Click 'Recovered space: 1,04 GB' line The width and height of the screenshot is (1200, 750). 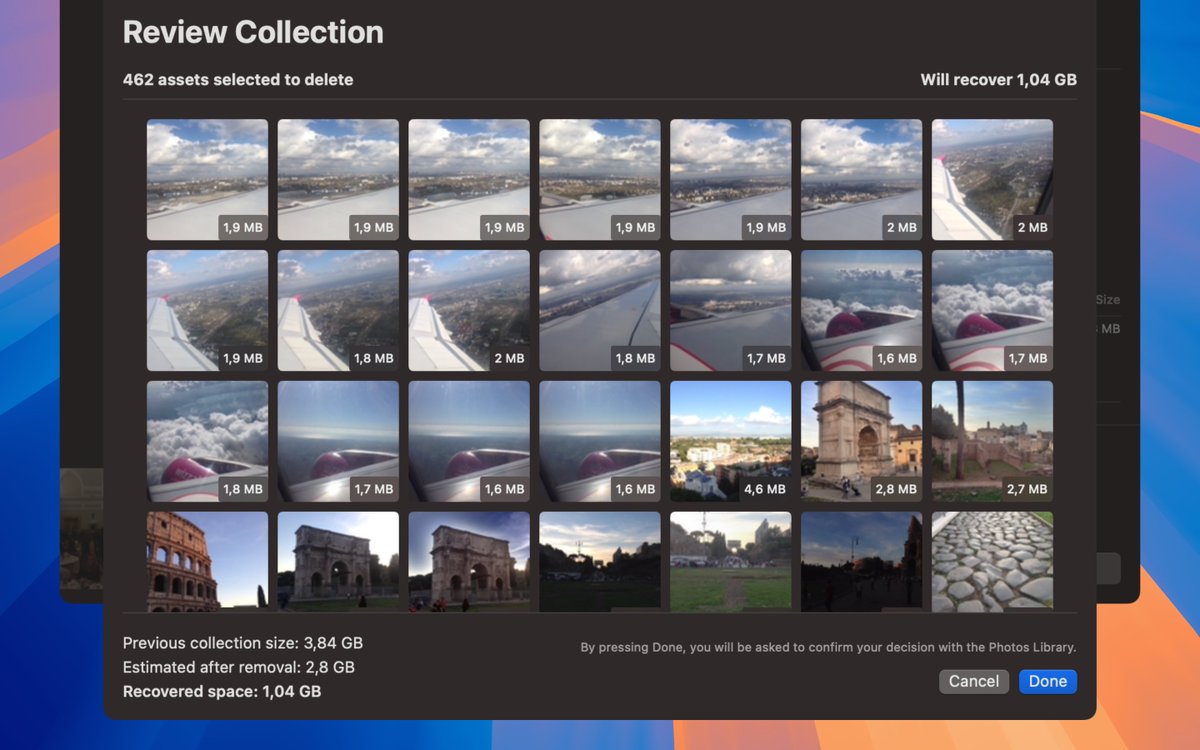tap(222, 691)
